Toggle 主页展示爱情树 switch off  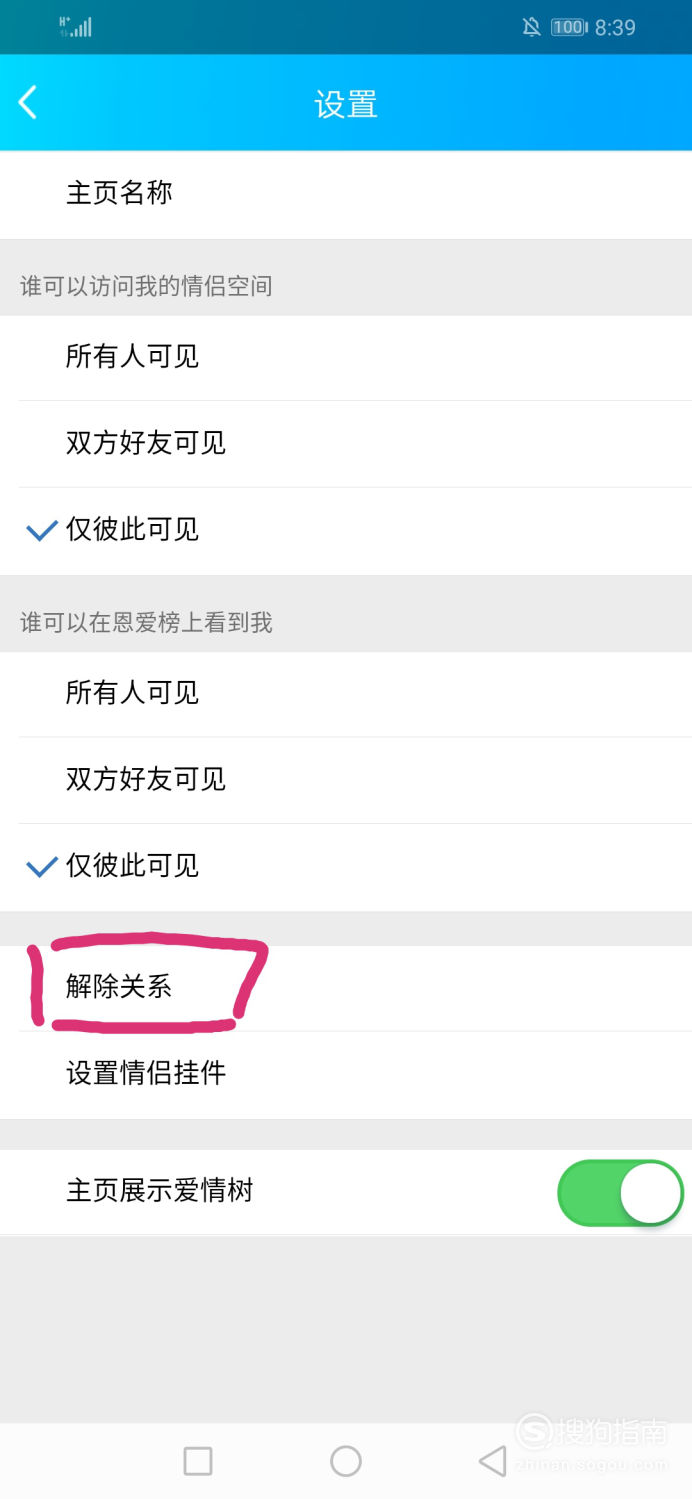click(x=620, y=1192)
